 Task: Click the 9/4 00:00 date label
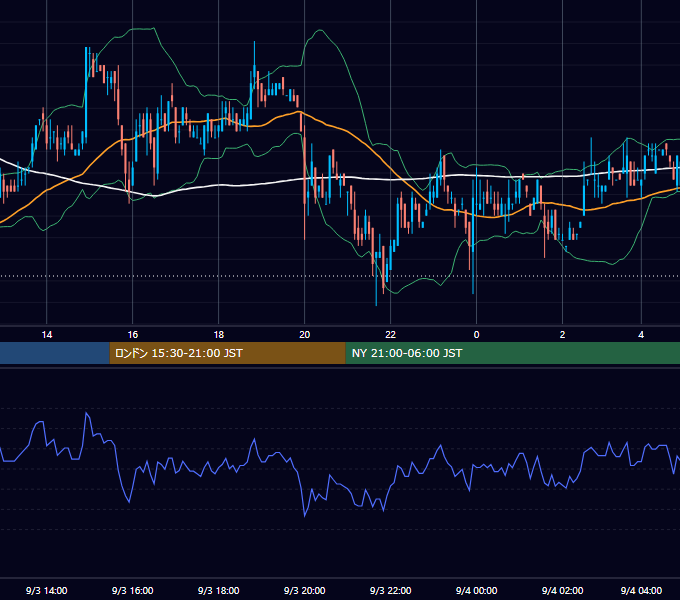(476, 590)
